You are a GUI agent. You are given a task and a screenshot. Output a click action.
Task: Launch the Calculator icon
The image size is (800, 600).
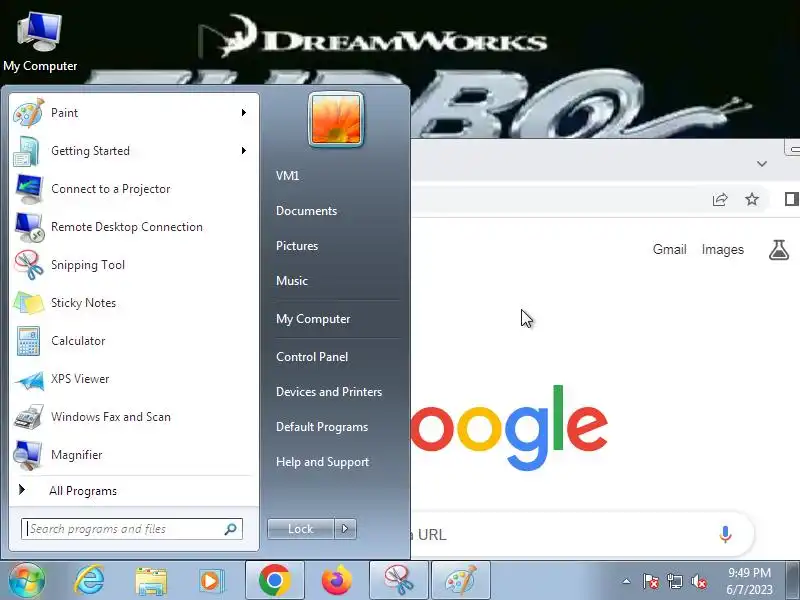29,341
